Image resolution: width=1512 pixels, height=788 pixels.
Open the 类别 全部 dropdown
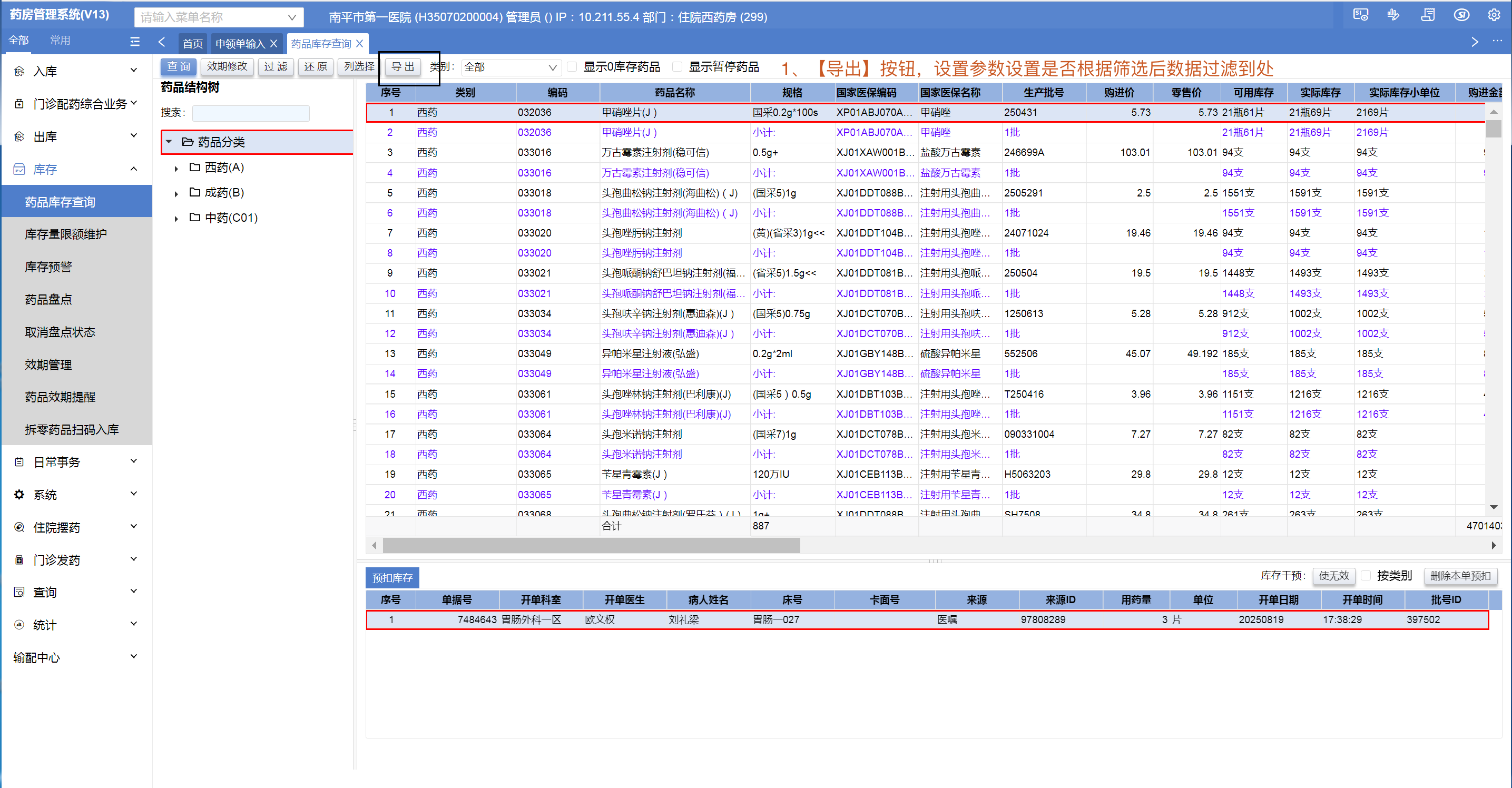pos(510,67)
